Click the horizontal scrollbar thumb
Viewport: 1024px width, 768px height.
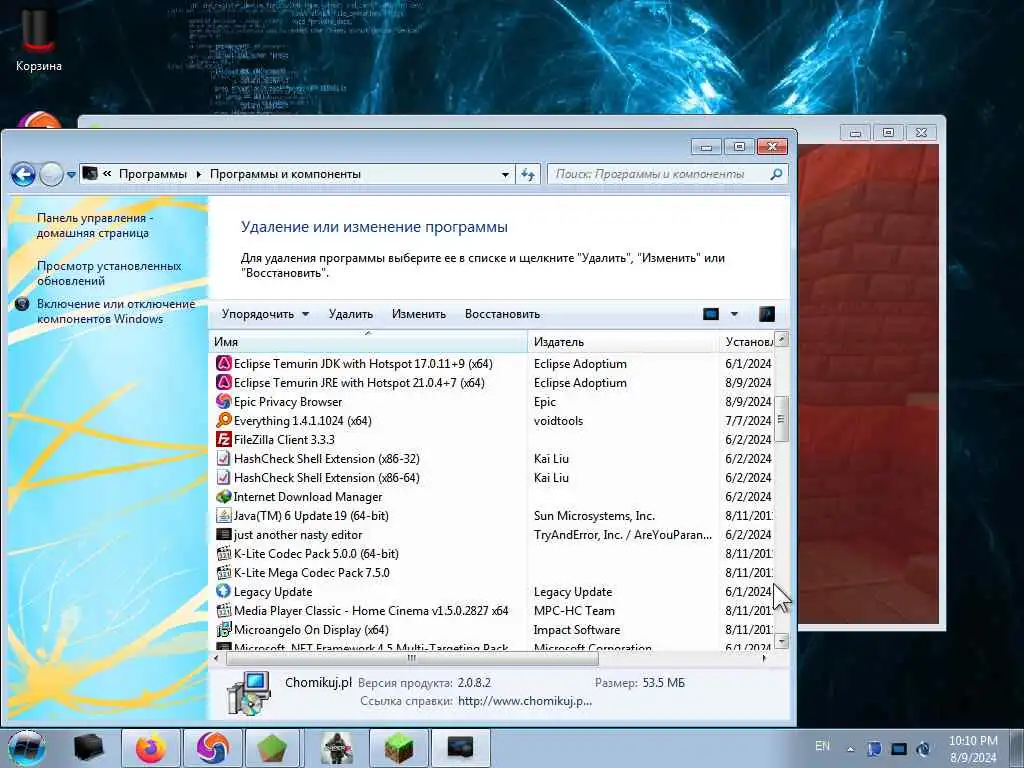[x=411, y=658]
